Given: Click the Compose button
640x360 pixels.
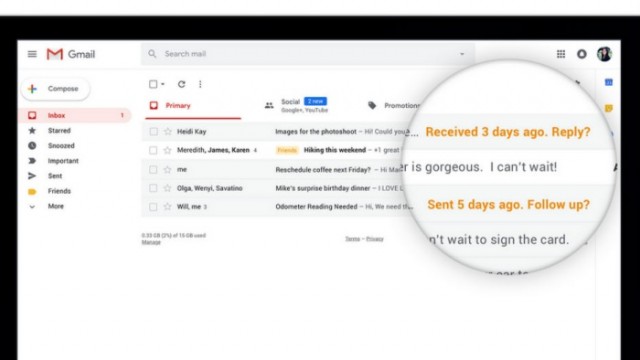Looking at the screenshot, I should tap(55, 89).
